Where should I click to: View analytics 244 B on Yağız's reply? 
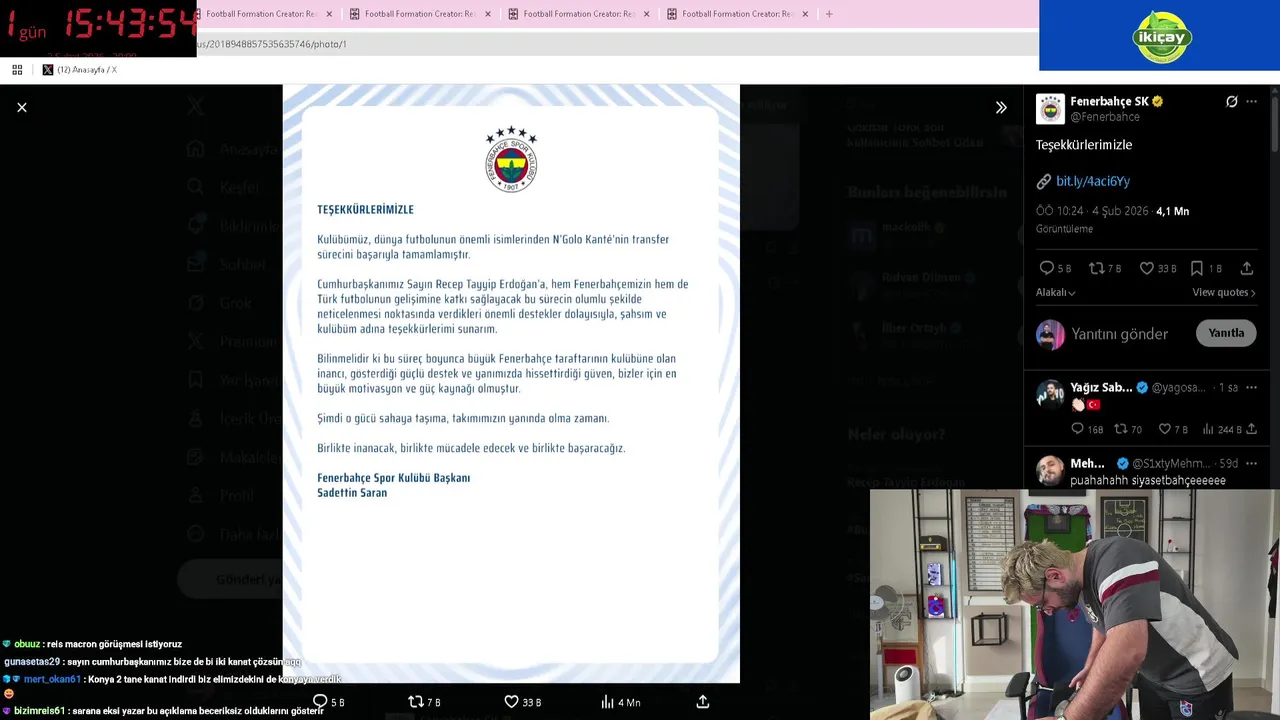coord(1221,429)
